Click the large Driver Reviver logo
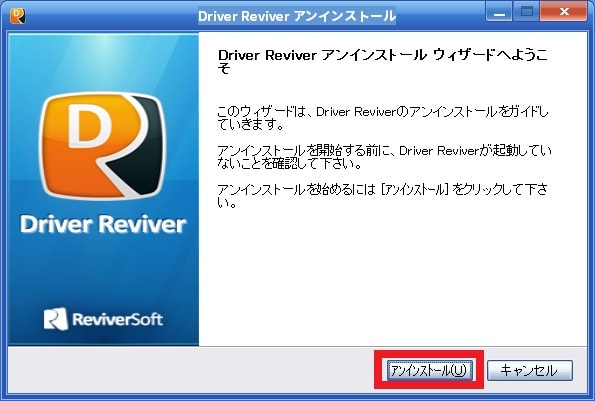Image resolution: width=595 pixels, height=401 pixels. tap(103, 146)
